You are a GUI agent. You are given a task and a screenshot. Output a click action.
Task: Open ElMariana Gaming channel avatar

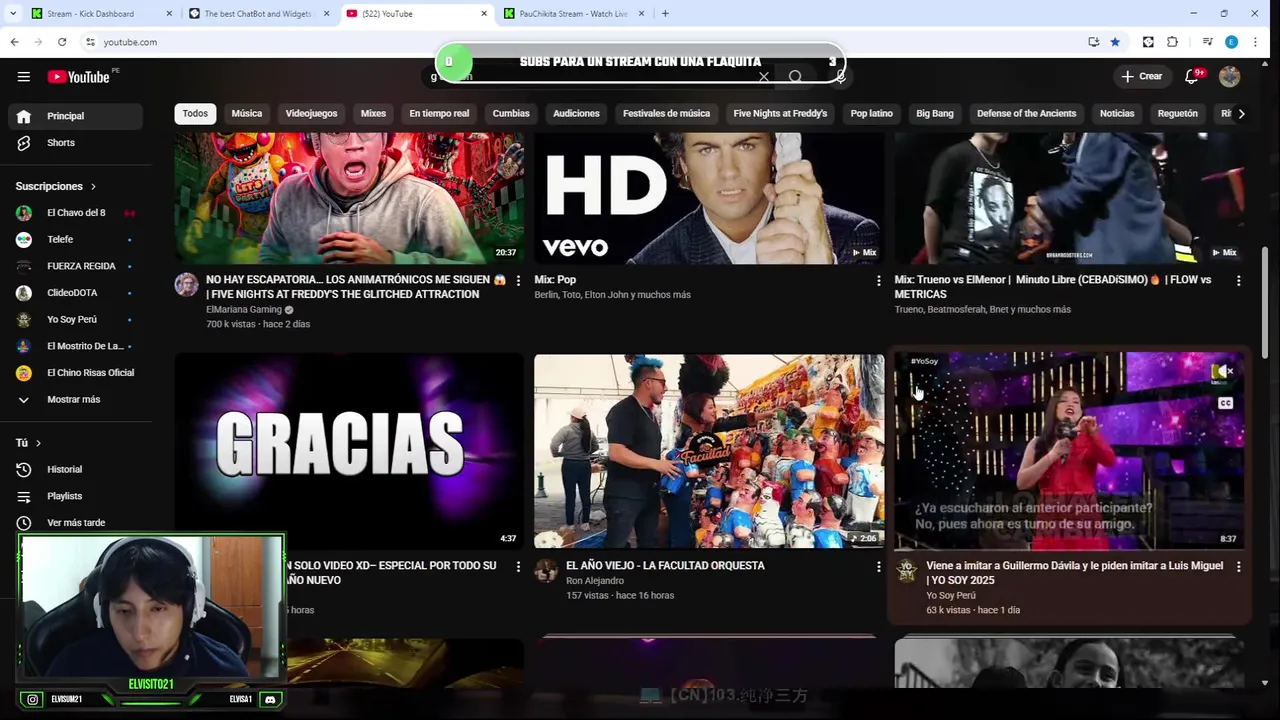pyautogui.click(x=186, y=285)
